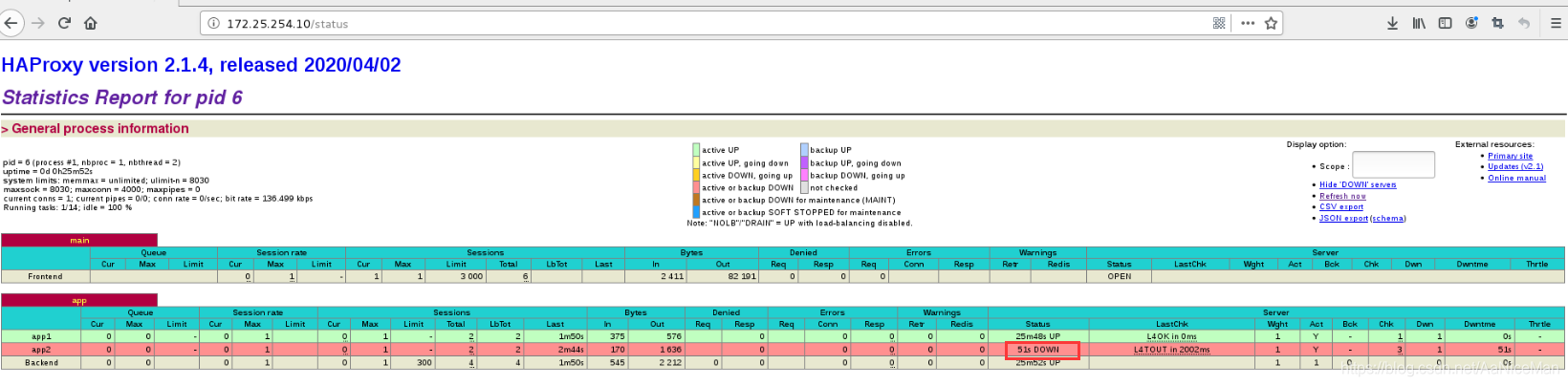Click the 'active UP, going down' legend color box

click(696, 162)
